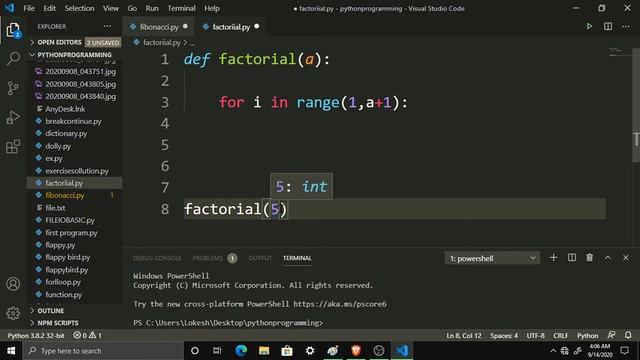Click errors and warnings status indicator

(87, 336)
